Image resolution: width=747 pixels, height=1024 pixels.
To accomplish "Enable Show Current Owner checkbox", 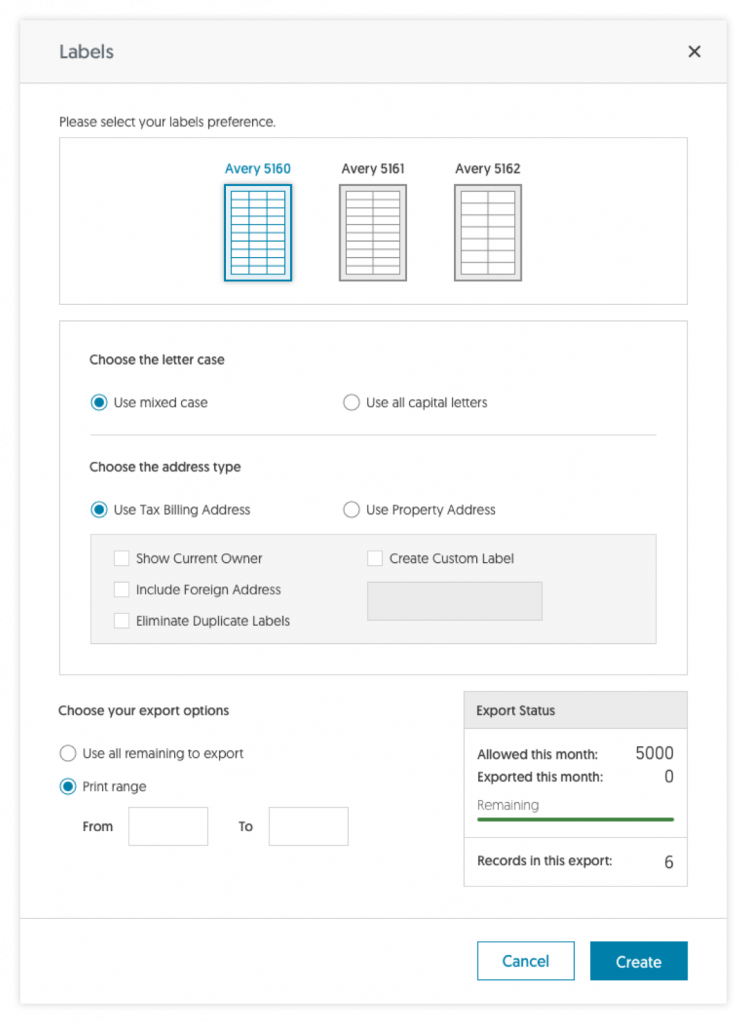I will (x=121, y=558).
